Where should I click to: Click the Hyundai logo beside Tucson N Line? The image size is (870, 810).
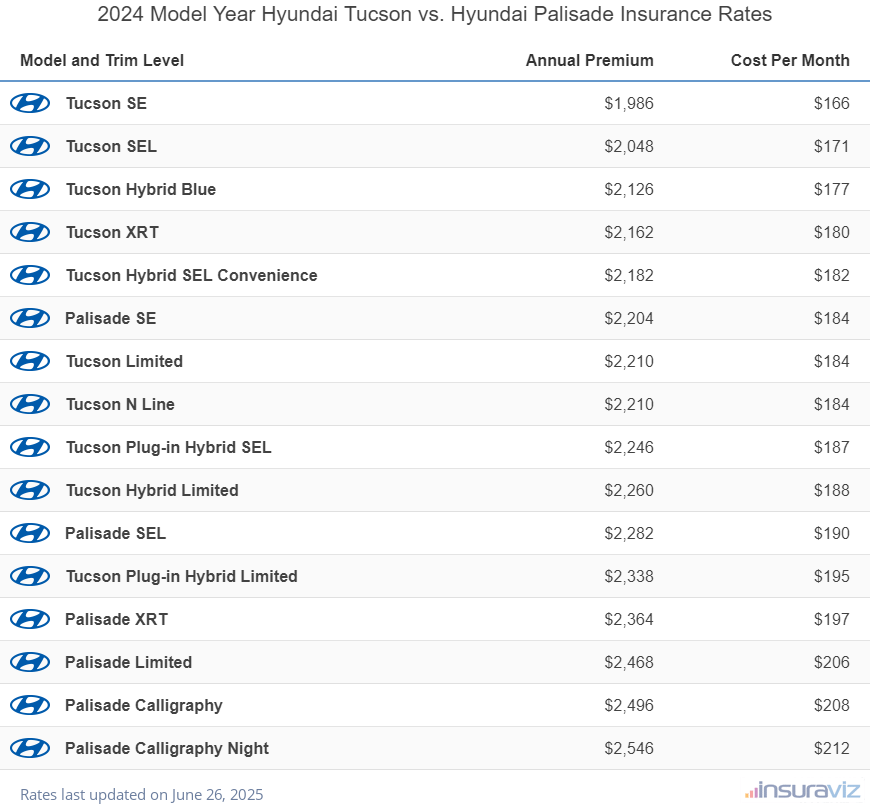coord(30,404)
